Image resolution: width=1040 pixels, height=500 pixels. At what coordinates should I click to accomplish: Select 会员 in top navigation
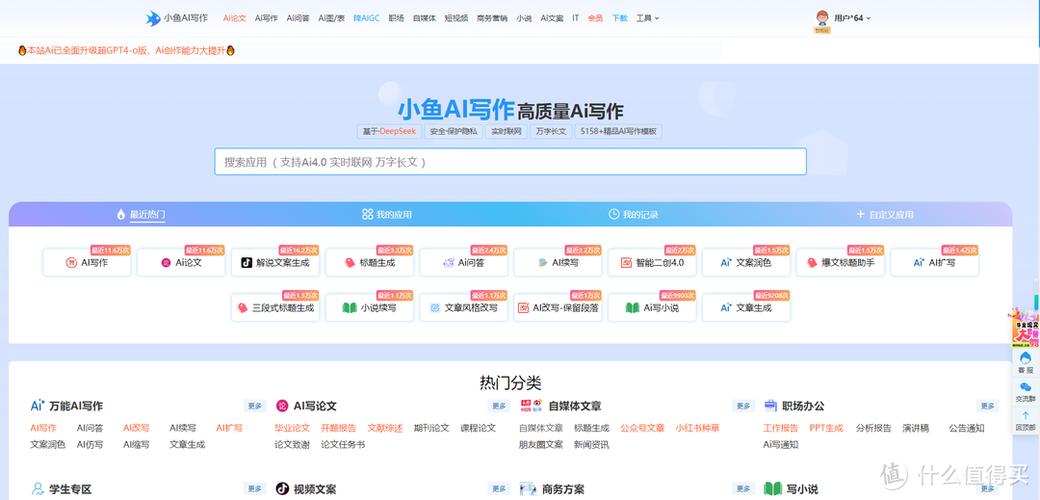click(595, 19)
